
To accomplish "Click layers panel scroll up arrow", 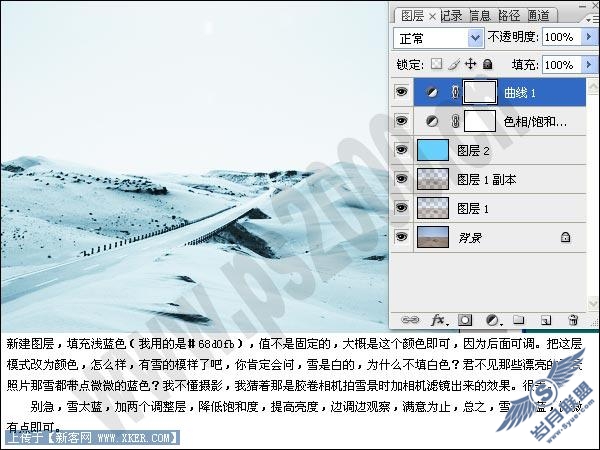I will pyautogui.click(x=593, y=87).
